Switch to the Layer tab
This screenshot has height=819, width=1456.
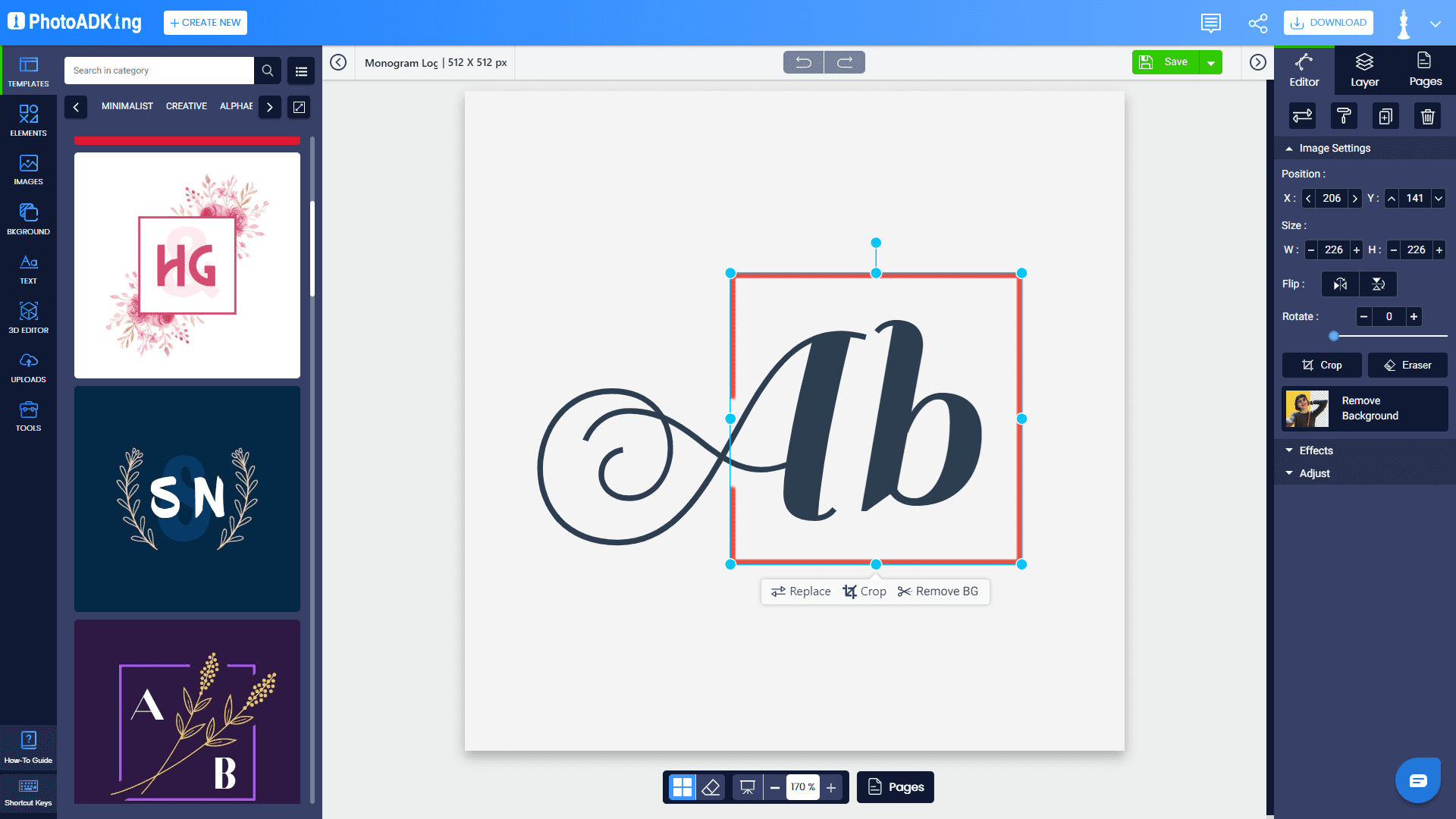1364,70
